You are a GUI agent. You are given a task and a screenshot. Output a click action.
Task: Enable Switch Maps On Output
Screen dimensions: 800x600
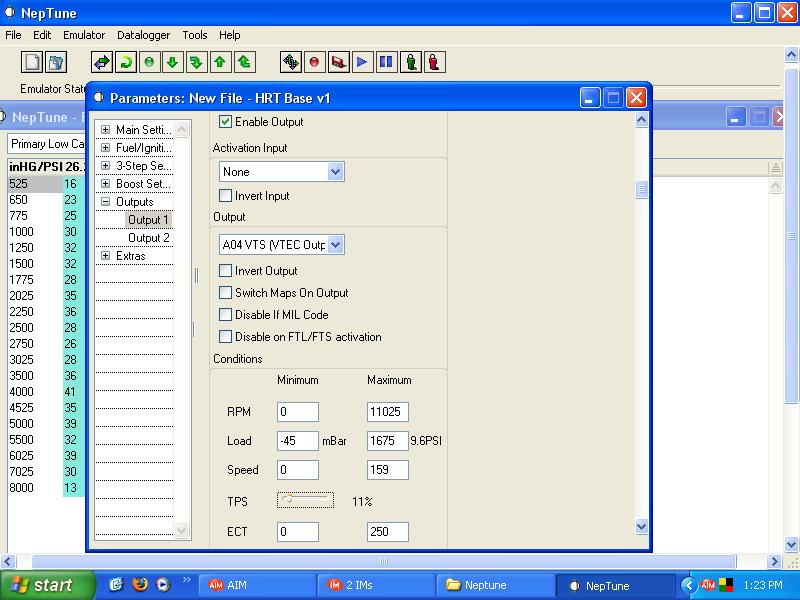pyautogui.click(x=225, y=292)
